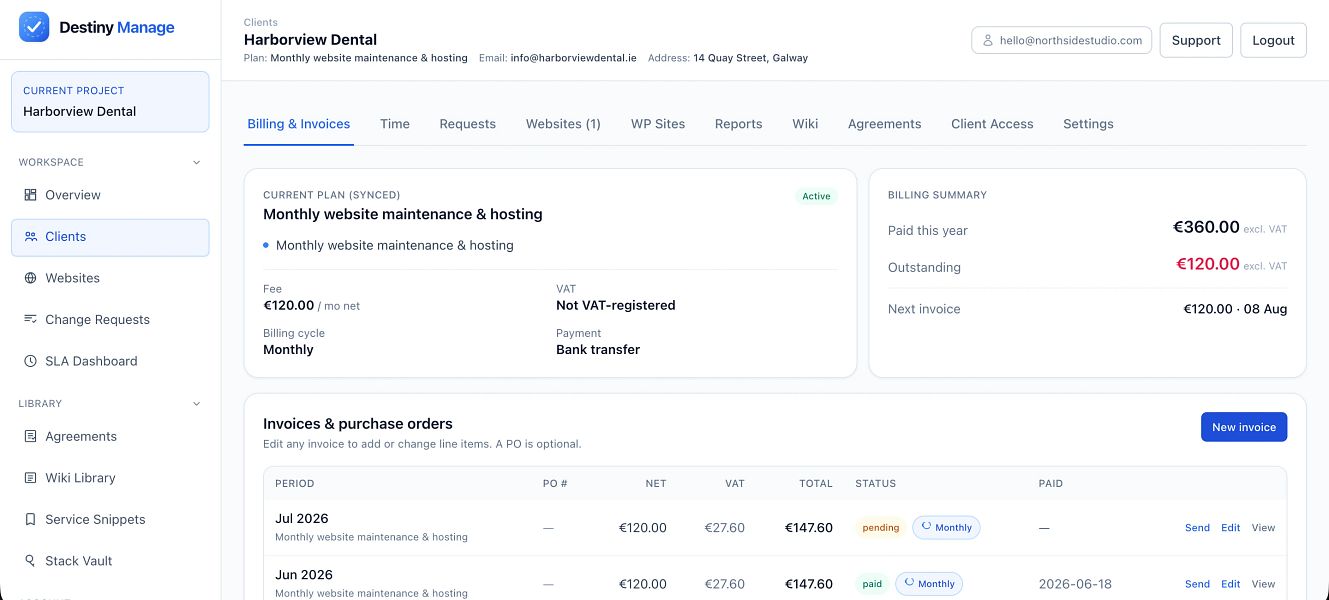Click the Bank transfer payment value
Image resolution: width=1329 pixels, height=600 pixels.
[598, 350]
